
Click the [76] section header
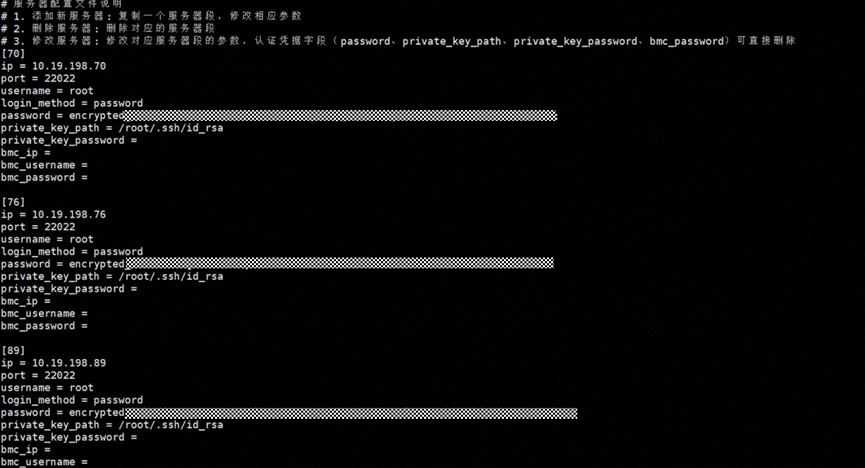[x=14, y=202]
